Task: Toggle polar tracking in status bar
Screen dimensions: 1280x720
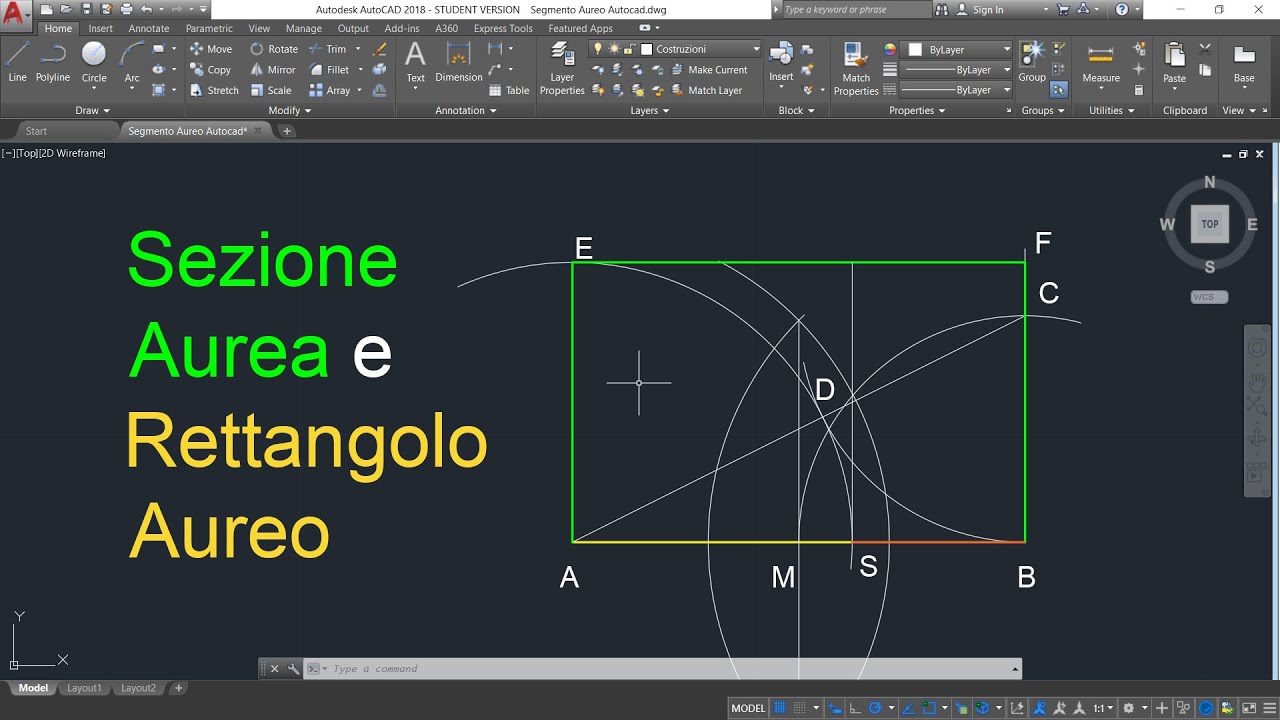Action: pos(875,708)
